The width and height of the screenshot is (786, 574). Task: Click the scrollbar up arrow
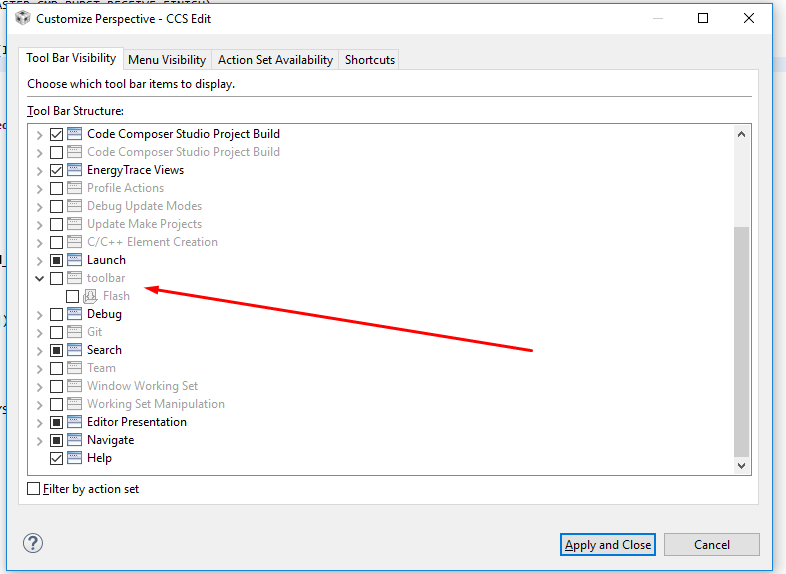[x=741, y=134]
